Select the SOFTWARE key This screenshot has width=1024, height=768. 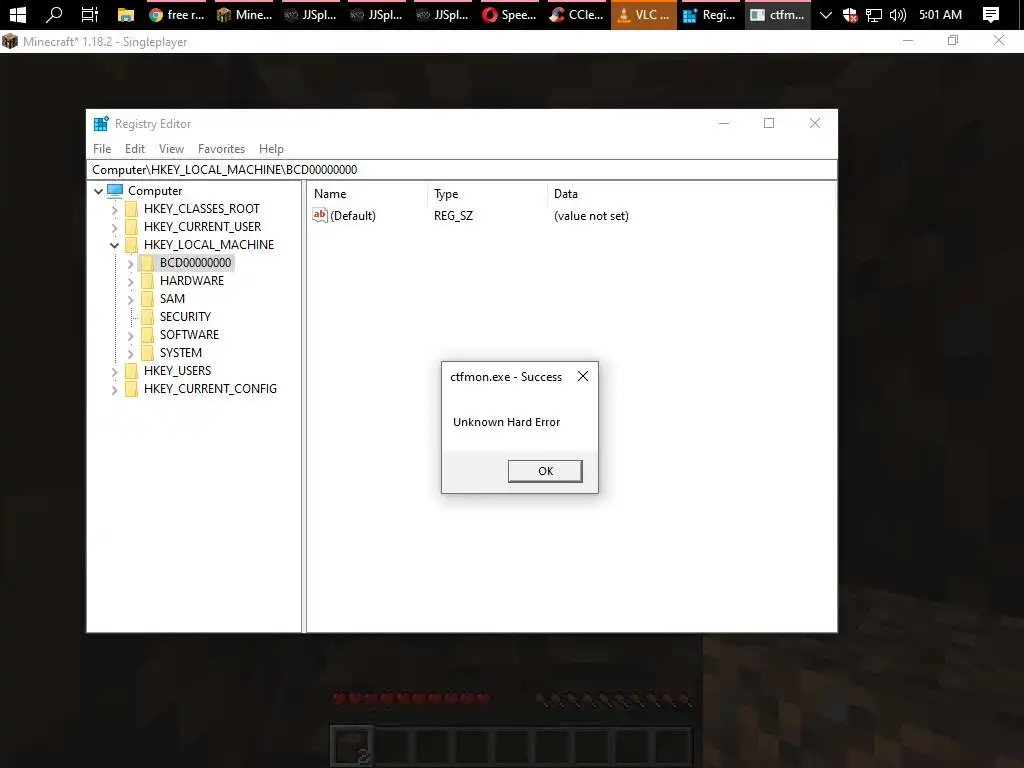189,334
